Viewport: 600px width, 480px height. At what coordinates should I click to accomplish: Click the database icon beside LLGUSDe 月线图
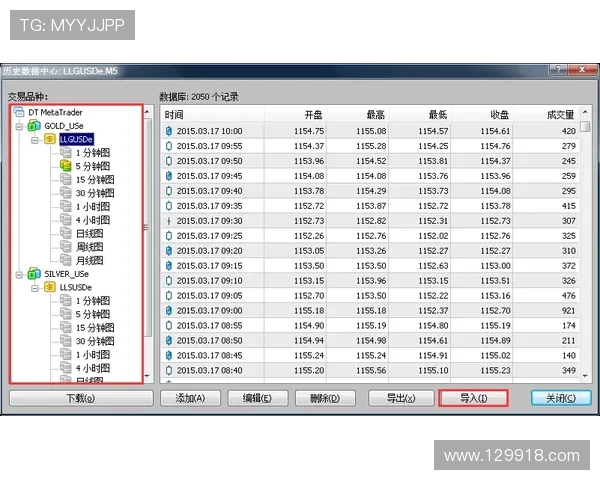point(65,260)
